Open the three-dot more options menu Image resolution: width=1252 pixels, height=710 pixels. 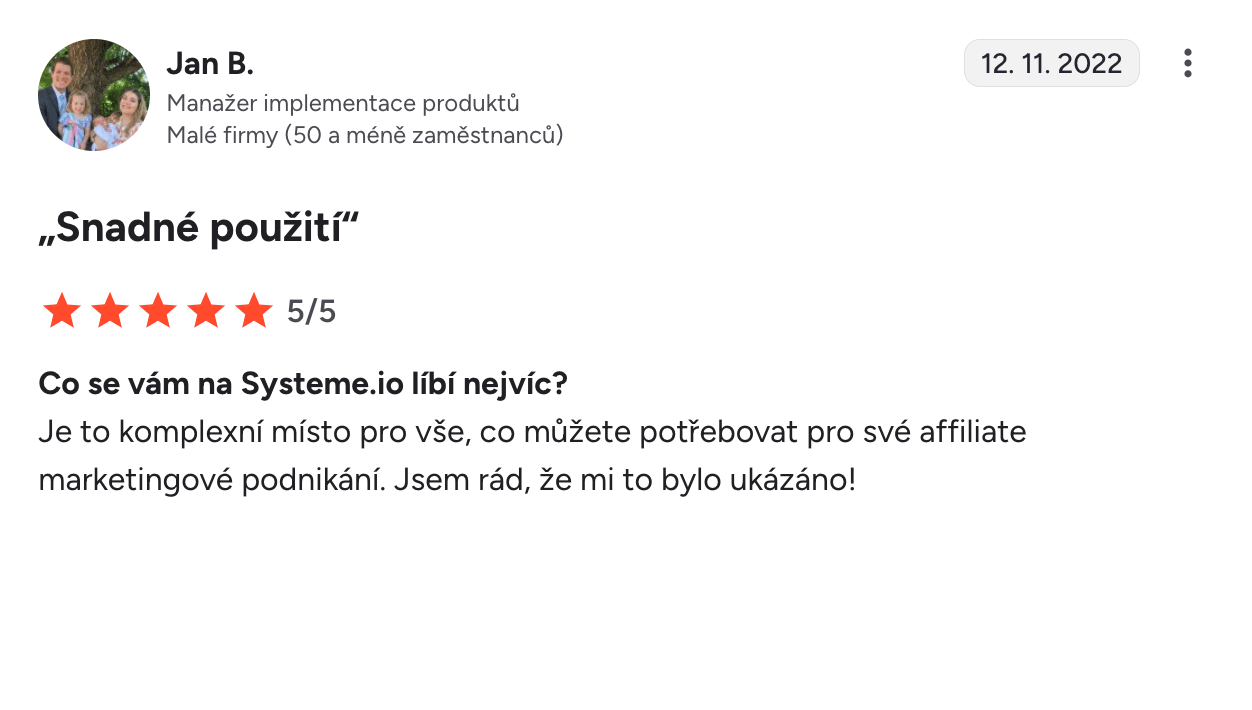pos(1187,63)
